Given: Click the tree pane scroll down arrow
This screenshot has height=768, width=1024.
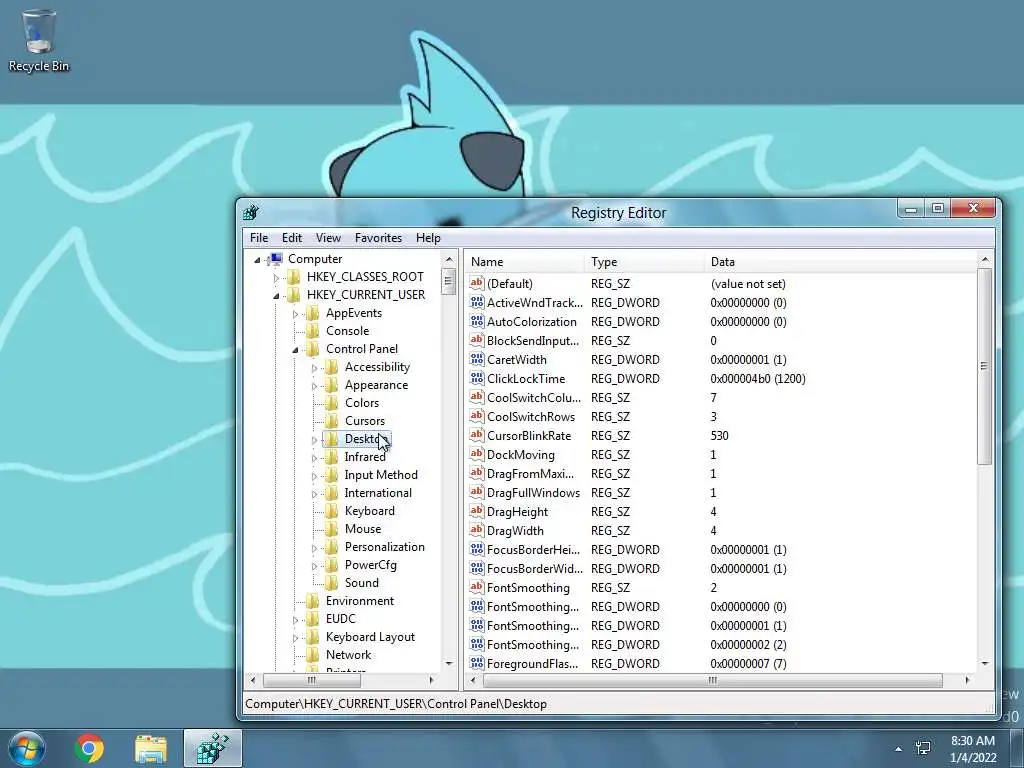Looking at the screenshot, I should pos(449,664).
